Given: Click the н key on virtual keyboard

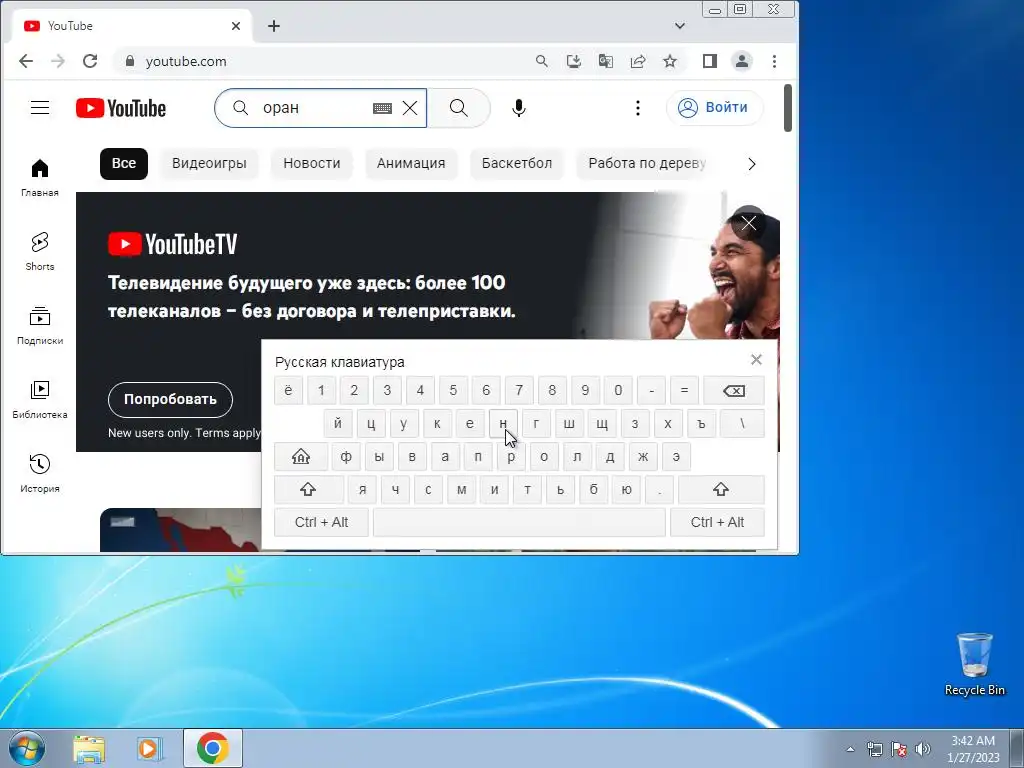Looking at the screenshot, I should pos(503,423).
